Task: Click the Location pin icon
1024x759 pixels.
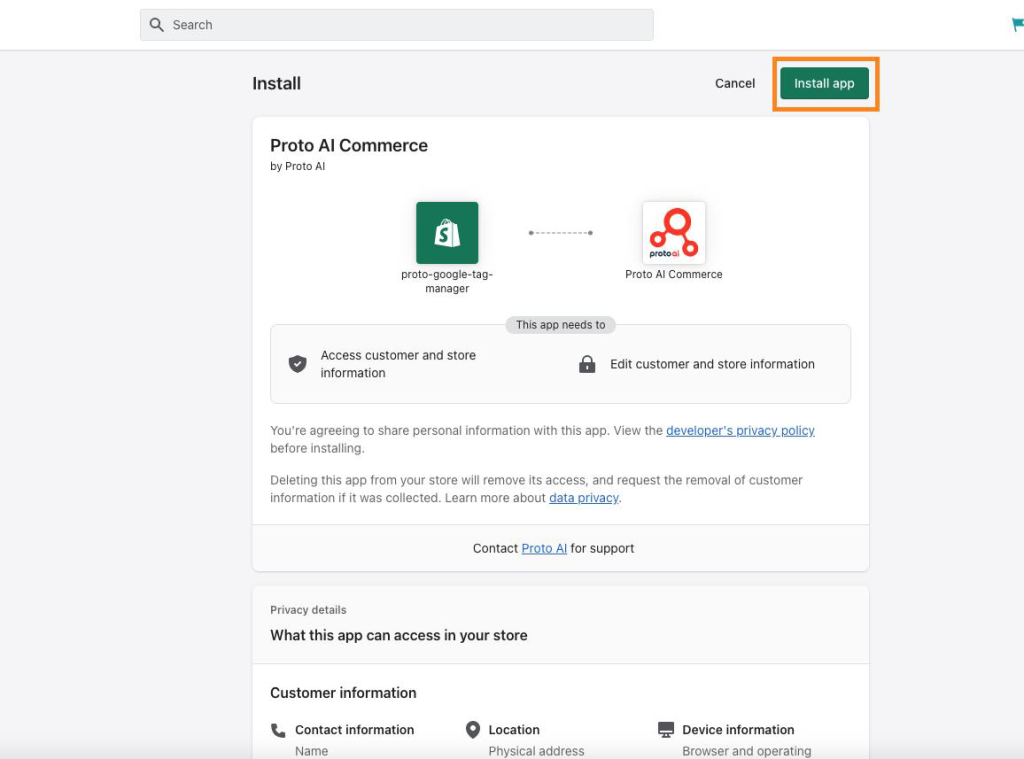Action: (x=473, y=730)
